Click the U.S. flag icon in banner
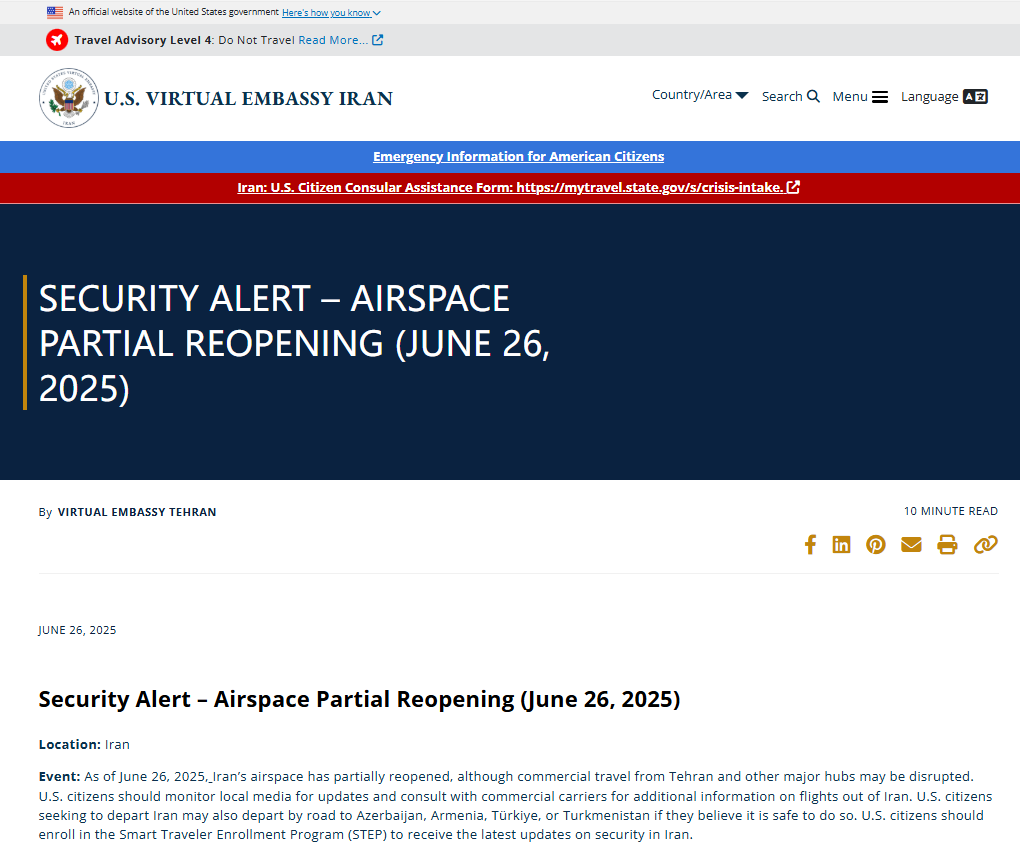The height and width of the screenshot is (852, 1020). click(55, 13)
